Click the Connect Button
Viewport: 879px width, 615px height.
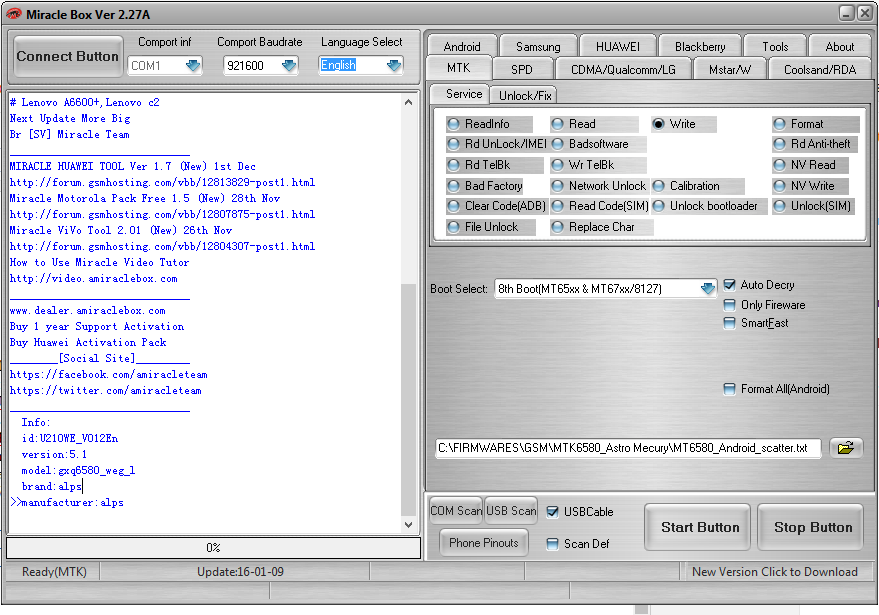coord(68,57)
